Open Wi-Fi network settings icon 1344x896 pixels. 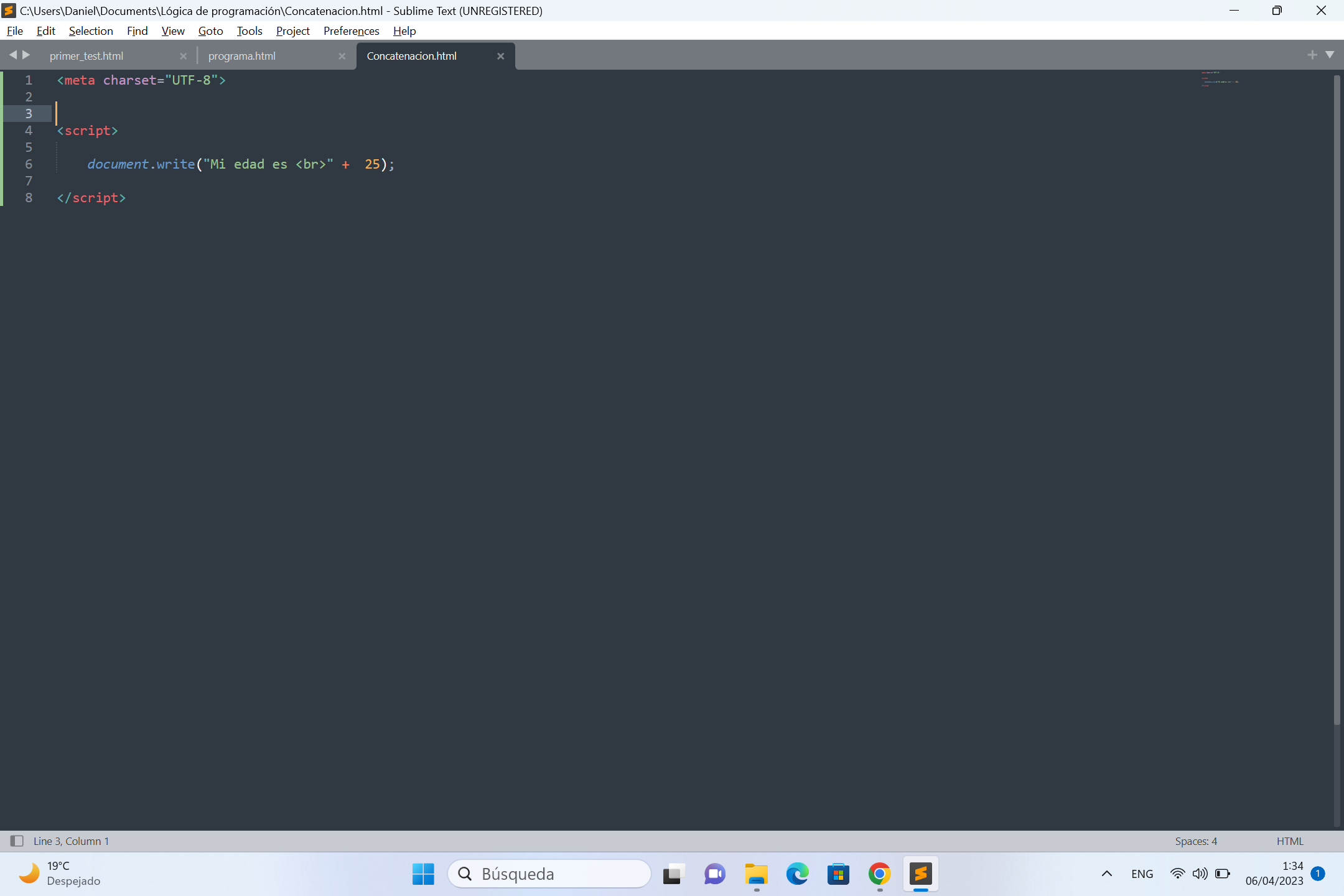(1177, 874)
